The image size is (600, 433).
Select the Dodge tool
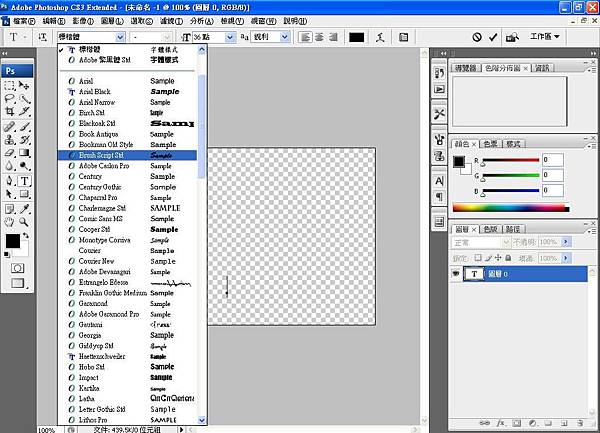24,166
